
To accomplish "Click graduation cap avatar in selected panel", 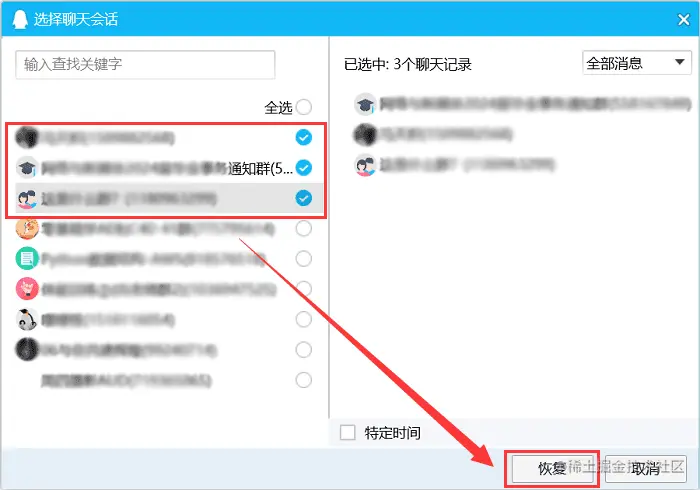I will click(365, 104).
